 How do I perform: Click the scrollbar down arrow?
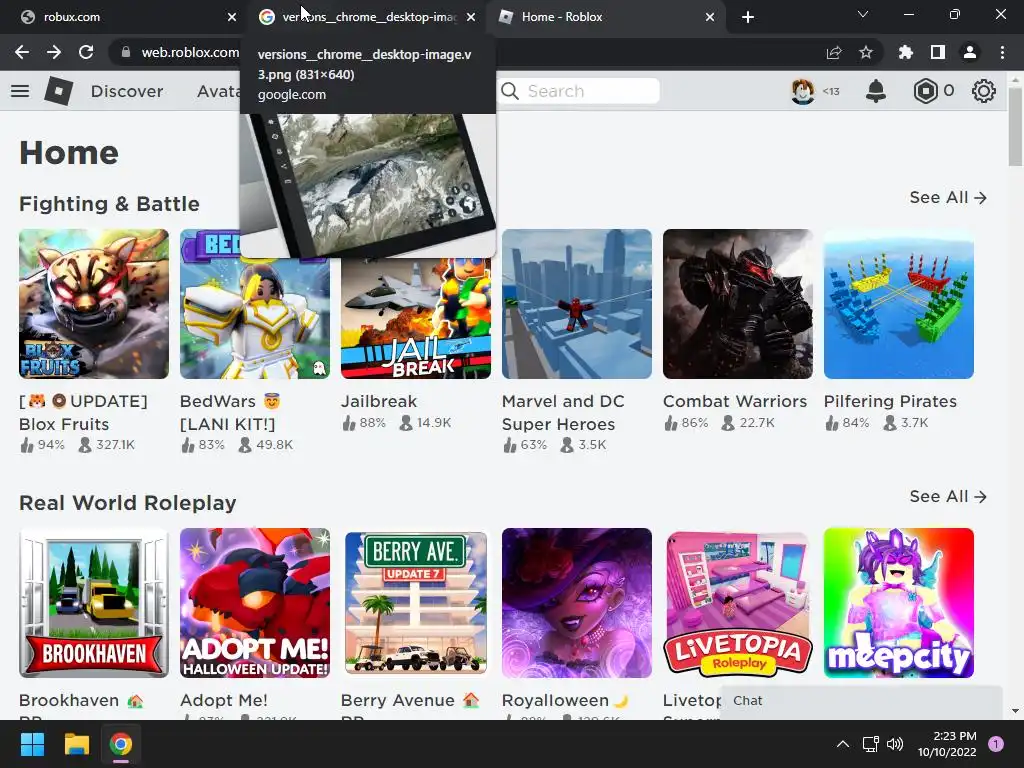1015,711
